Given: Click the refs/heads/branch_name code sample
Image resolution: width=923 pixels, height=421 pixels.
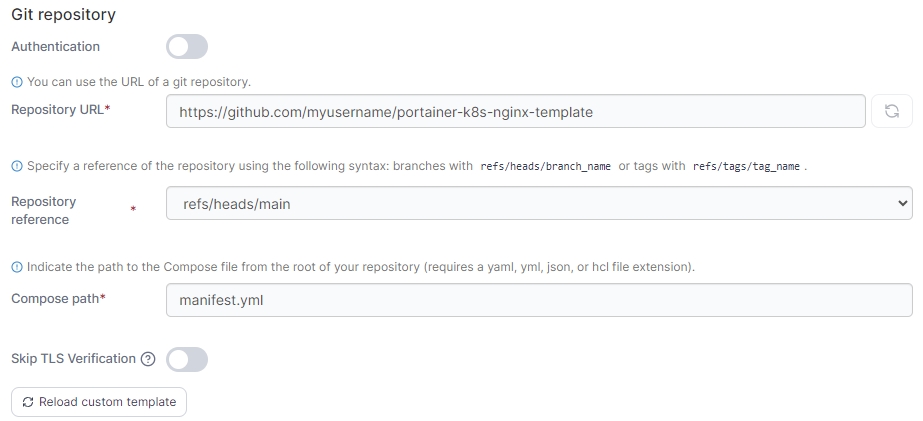Looking at the screenshot, I should (545, 167).
